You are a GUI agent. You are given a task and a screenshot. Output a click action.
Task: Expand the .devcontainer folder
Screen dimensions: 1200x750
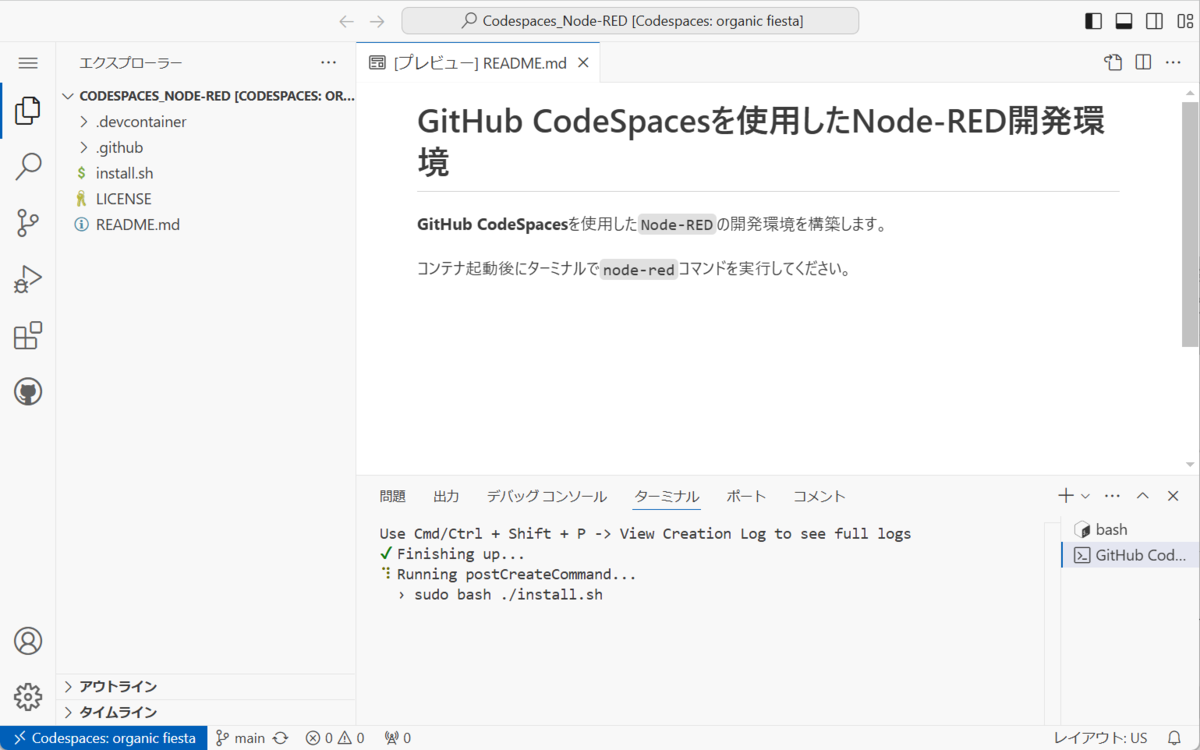click(x=206, y=122)
